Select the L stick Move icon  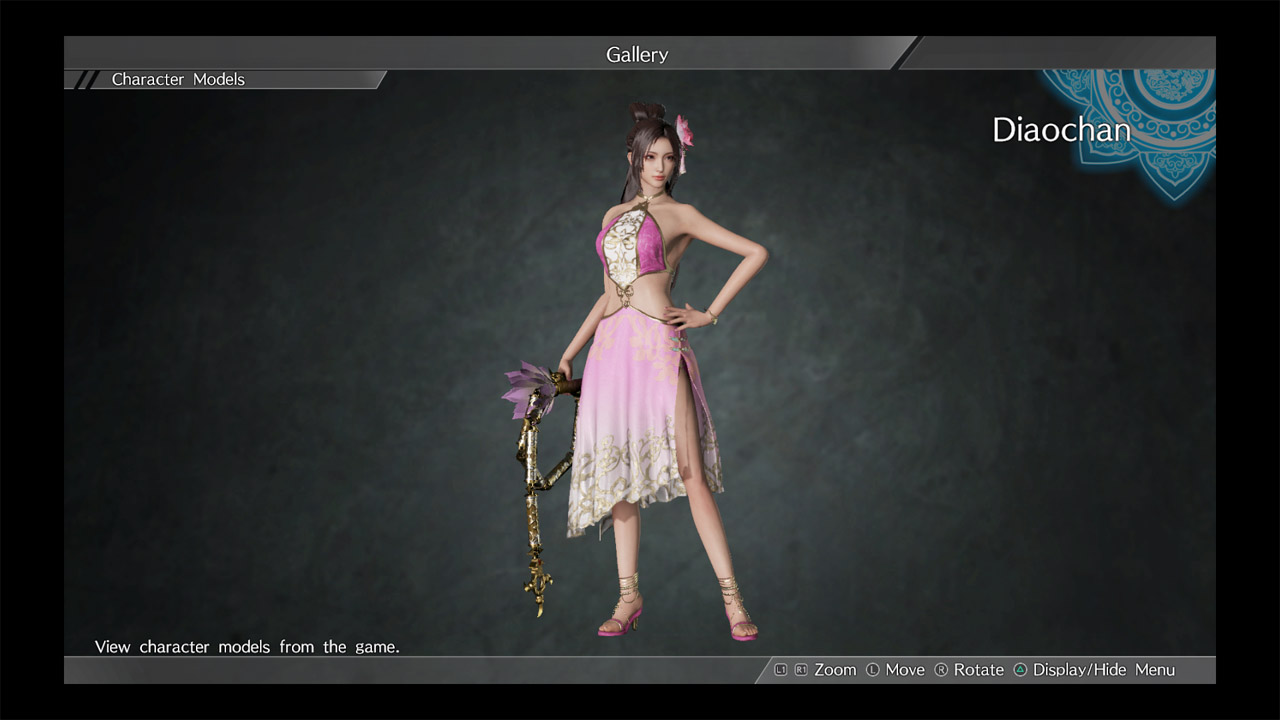point(873,669)
